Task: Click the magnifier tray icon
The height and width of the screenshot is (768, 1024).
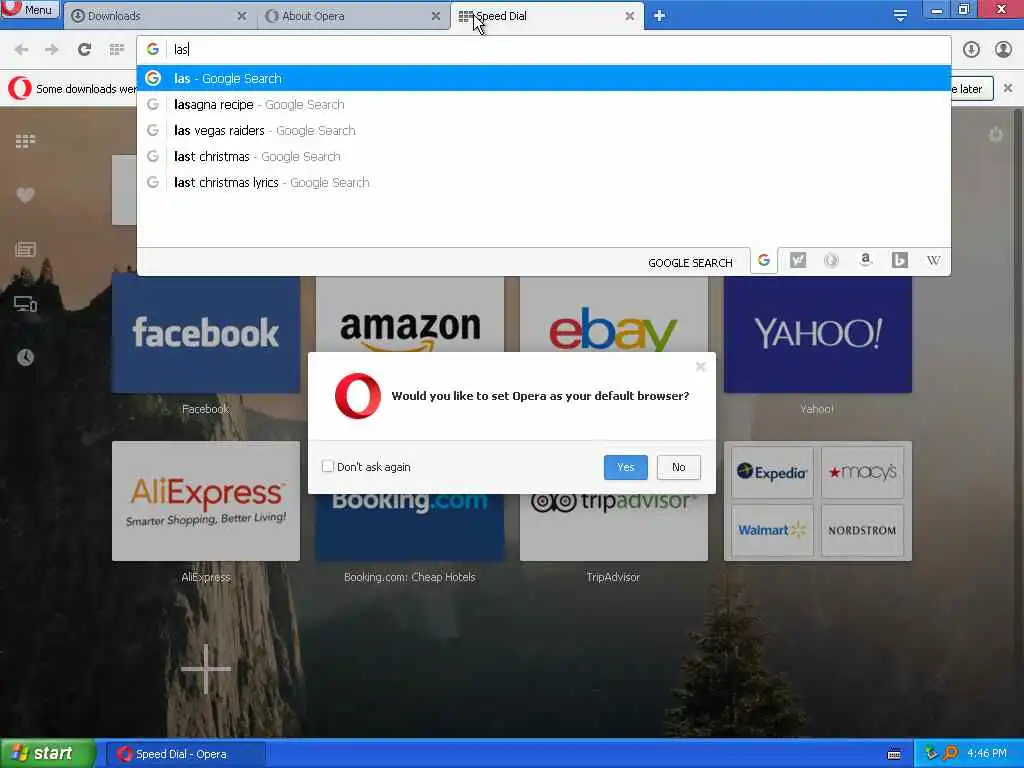Action: click(x=951, y=753)
